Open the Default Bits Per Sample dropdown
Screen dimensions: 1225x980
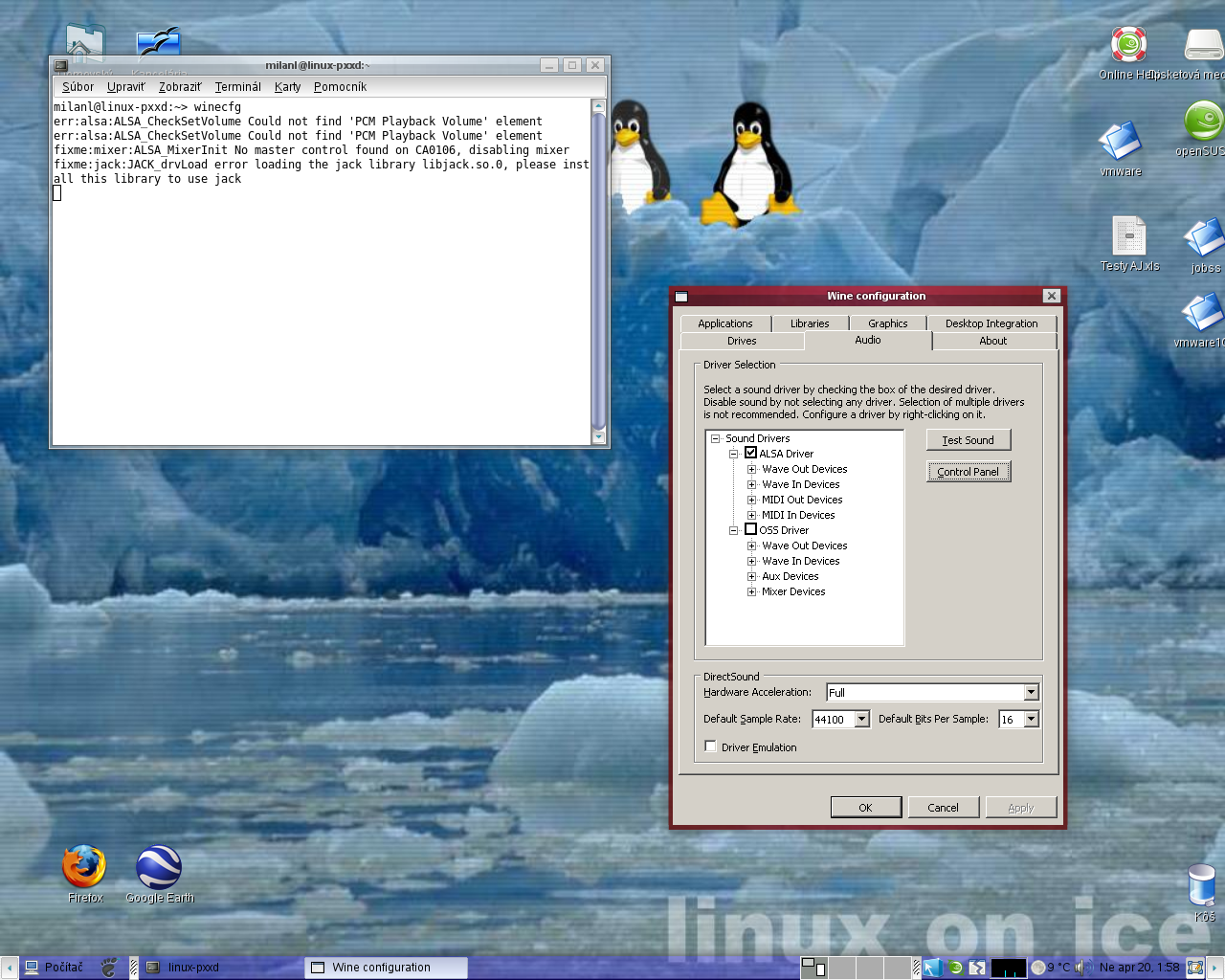(x=1031, y=719)
